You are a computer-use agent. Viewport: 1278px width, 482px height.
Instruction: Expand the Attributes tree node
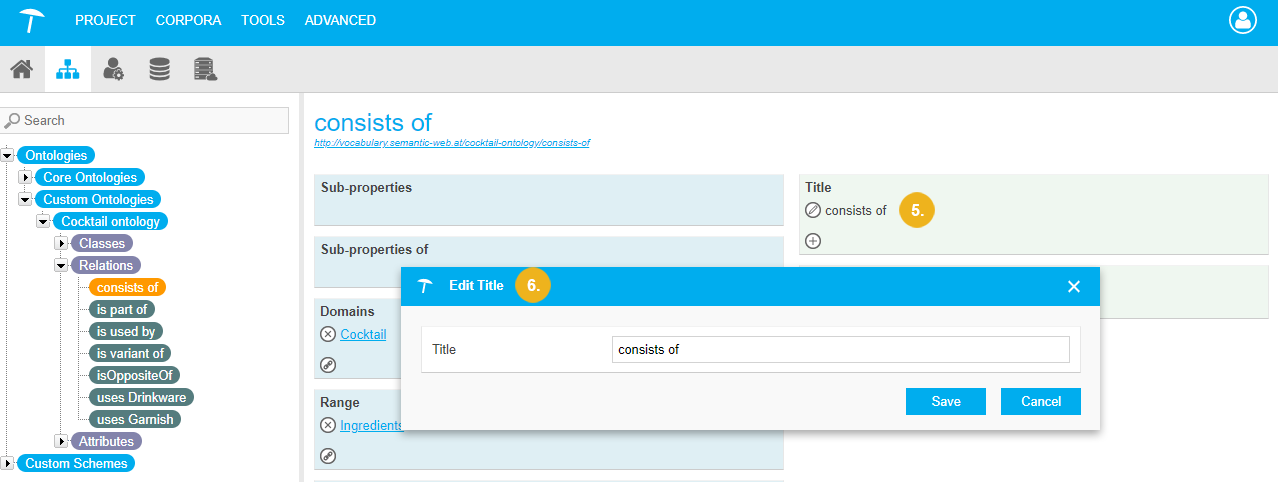pyautogui.click(x=62, y=442)
